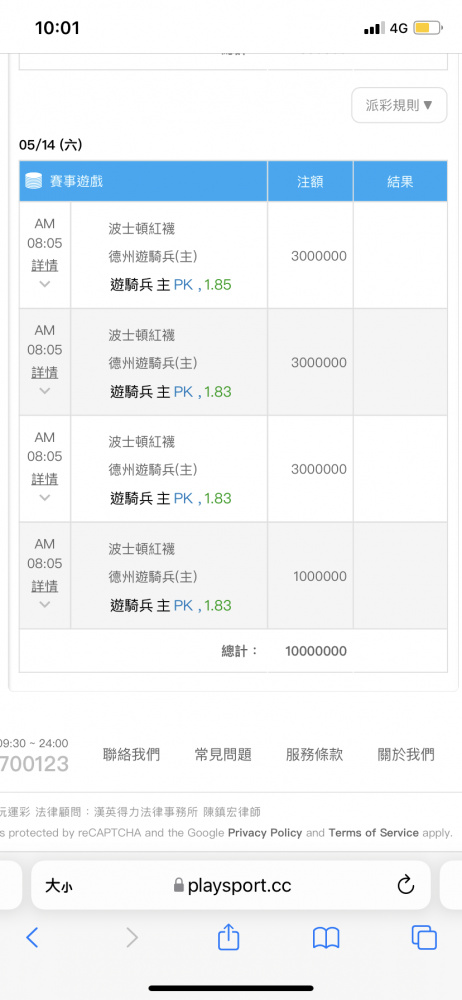Open the 常見問題 footer link

223,755
